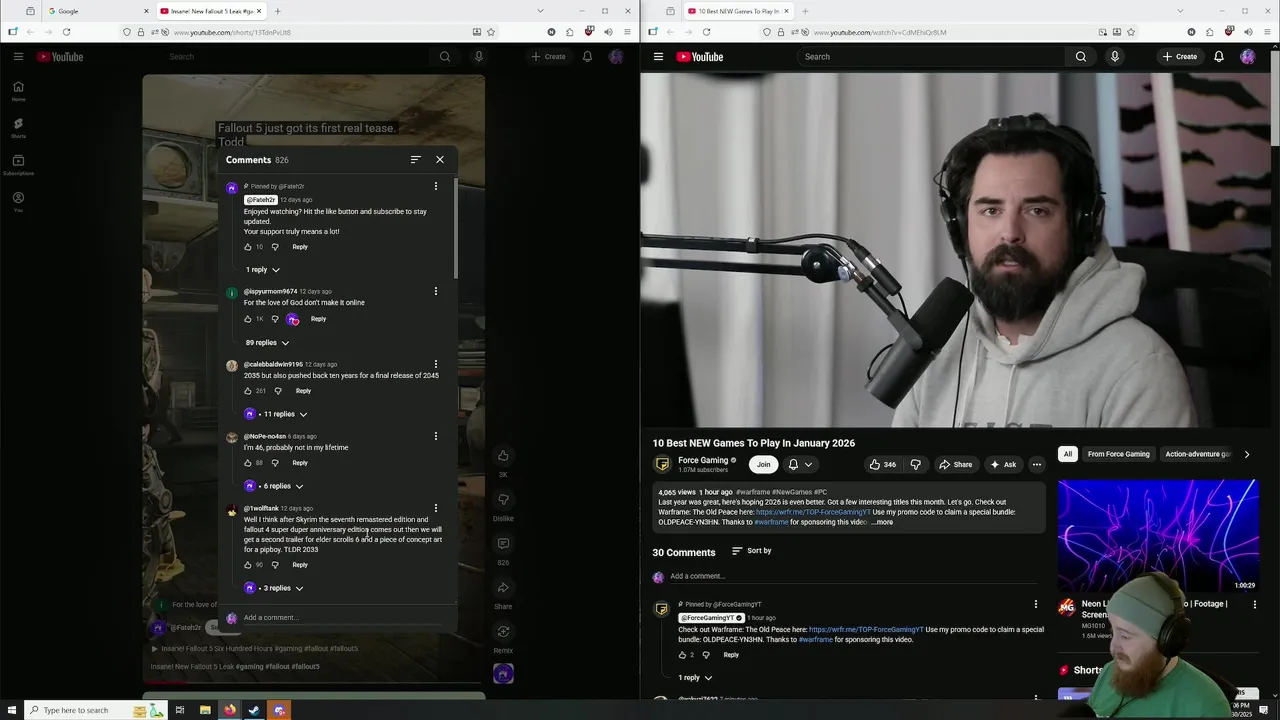Open comment sort options in the Shorts comments panel
1280x720 pixels.
[415, 160]
